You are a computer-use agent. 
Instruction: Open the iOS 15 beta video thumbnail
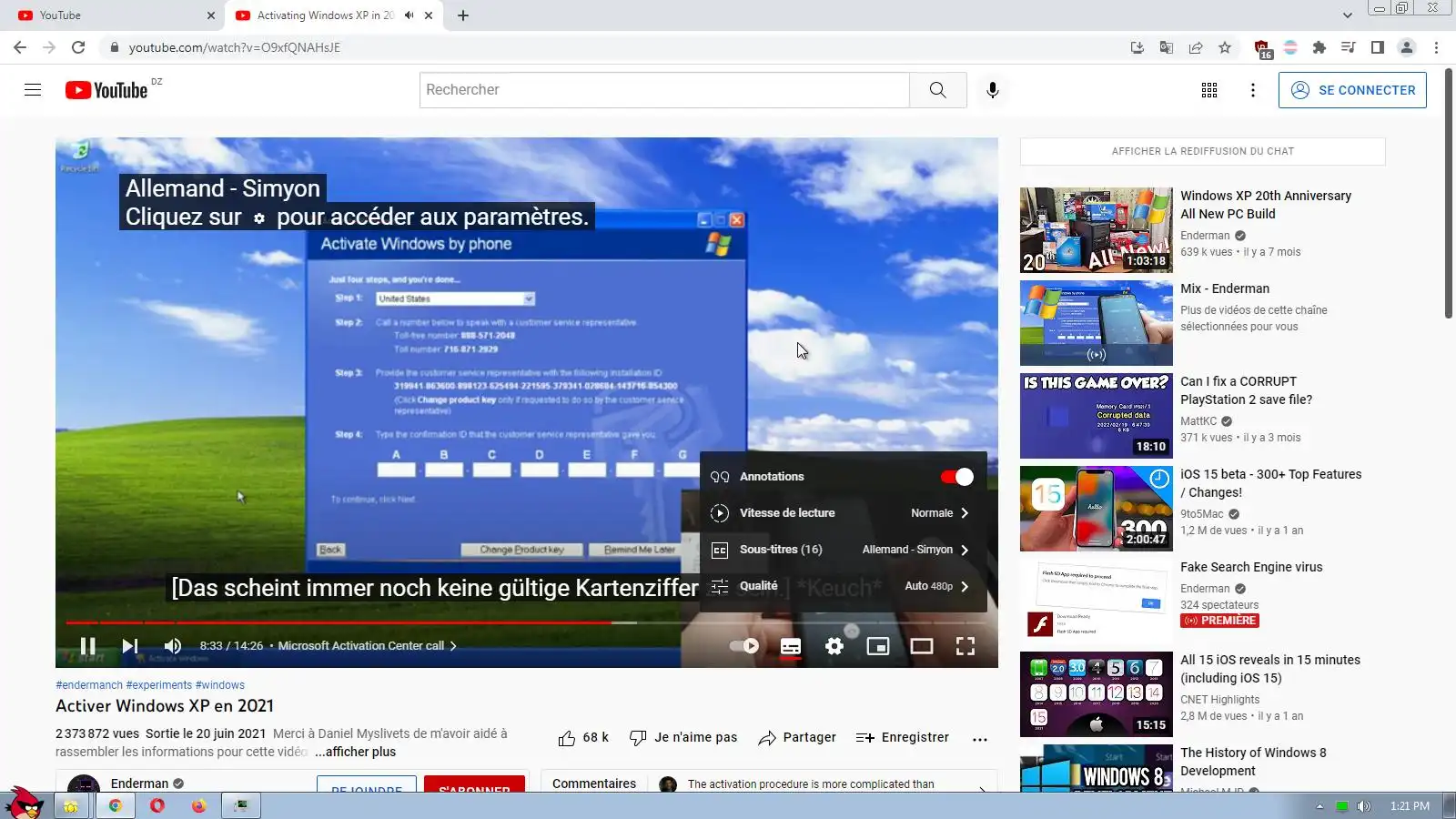click(x=1097, y=509)
